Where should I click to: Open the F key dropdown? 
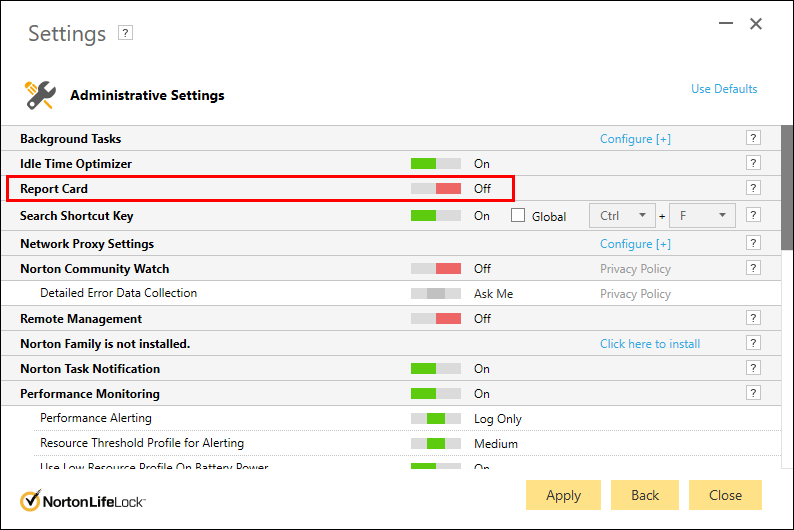coord(702,215)
